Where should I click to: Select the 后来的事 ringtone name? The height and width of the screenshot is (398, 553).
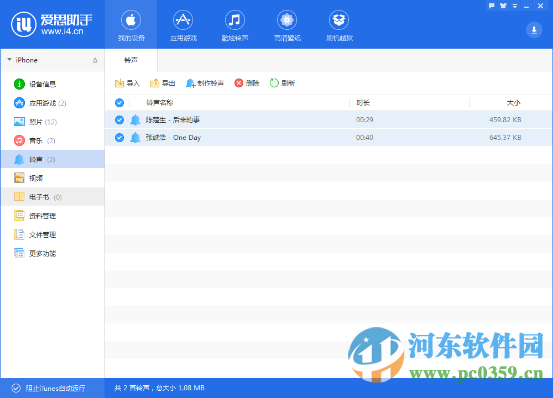tap(173, 120)
